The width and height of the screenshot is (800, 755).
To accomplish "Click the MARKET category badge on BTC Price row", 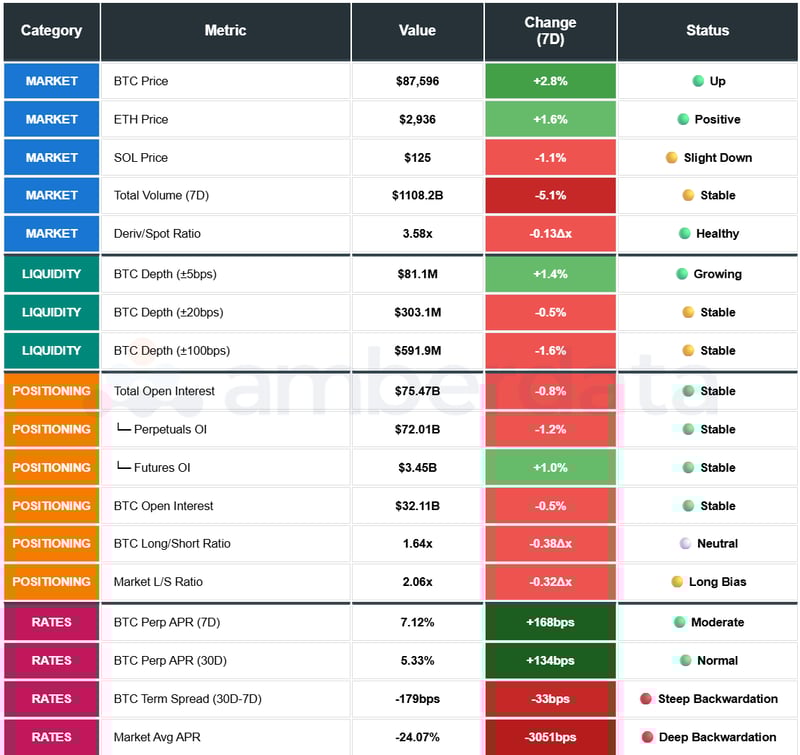I will click(51, 81).
